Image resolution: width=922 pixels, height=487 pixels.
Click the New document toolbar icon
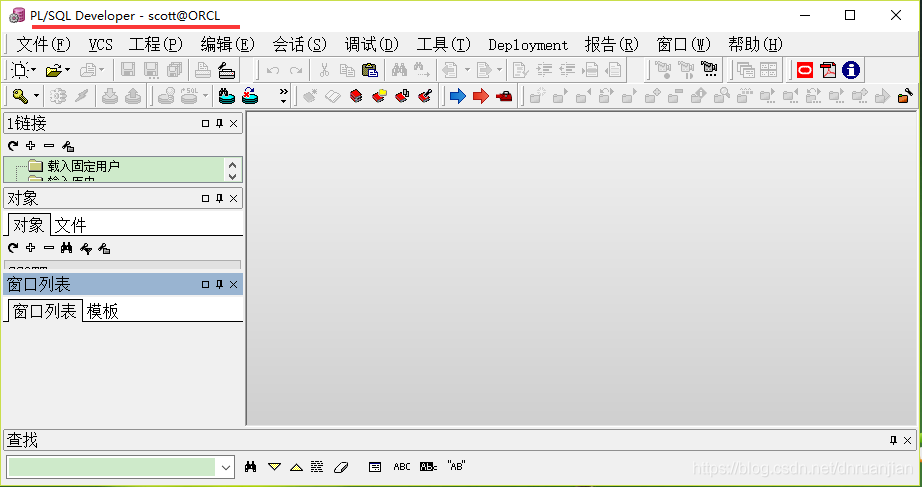[21, 71]
